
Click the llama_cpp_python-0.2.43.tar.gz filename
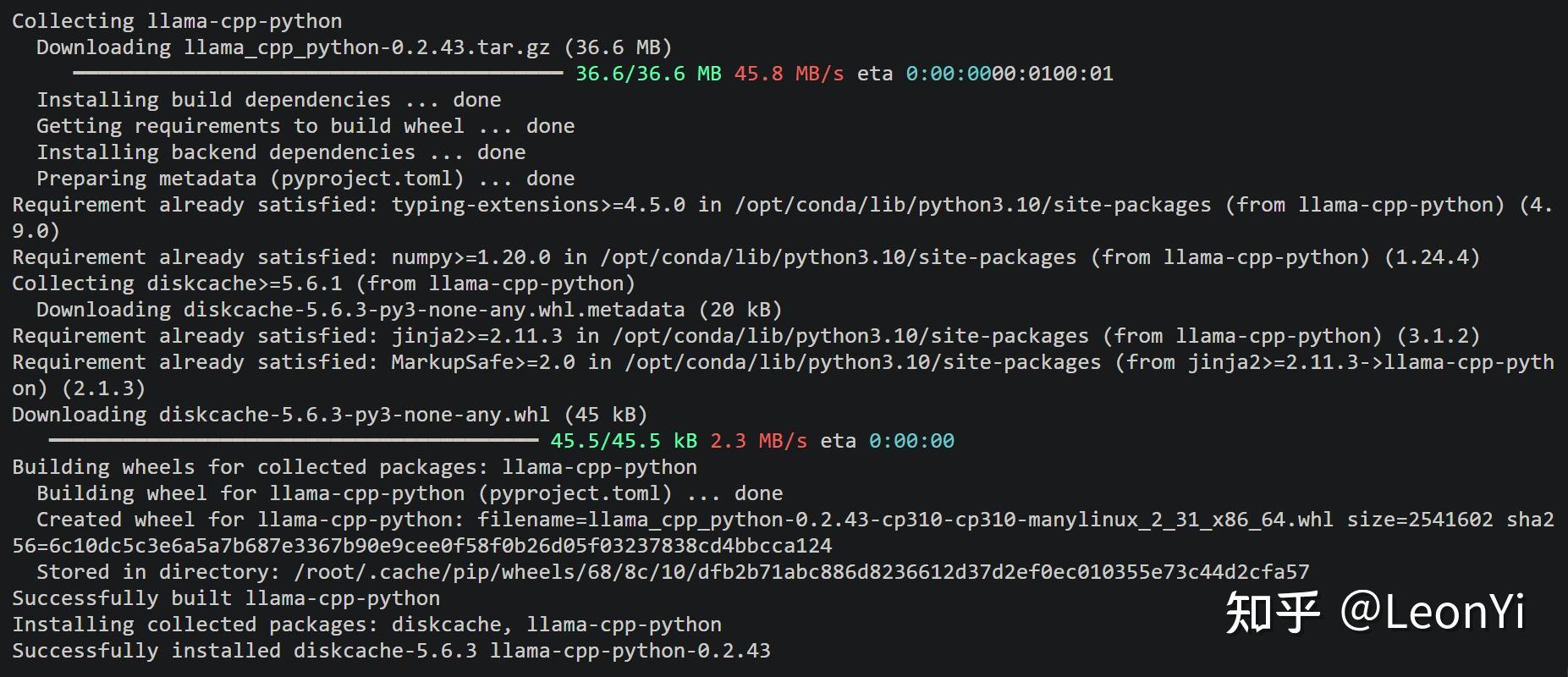tap(368, 47)
